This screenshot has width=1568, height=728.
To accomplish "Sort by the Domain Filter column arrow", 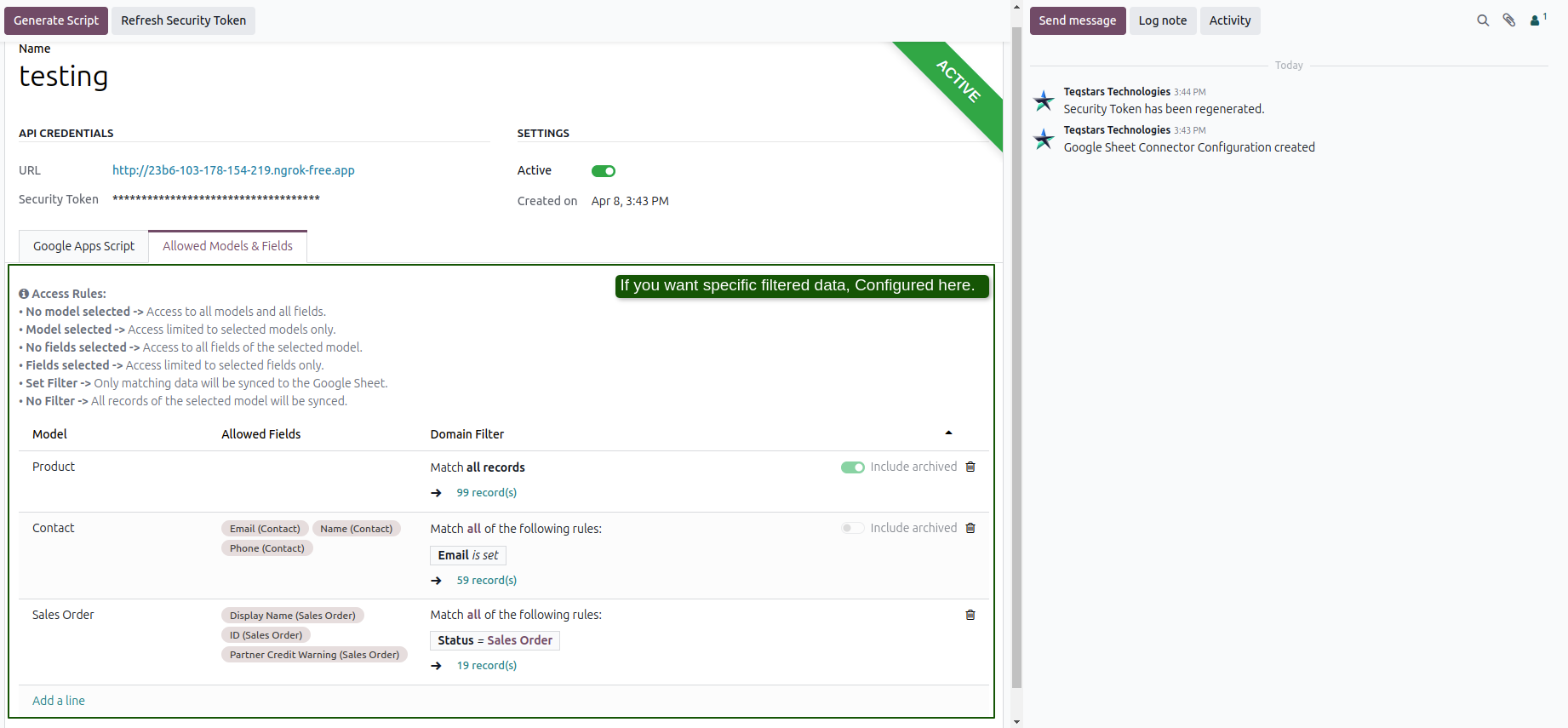I will [x=948, y=433].
